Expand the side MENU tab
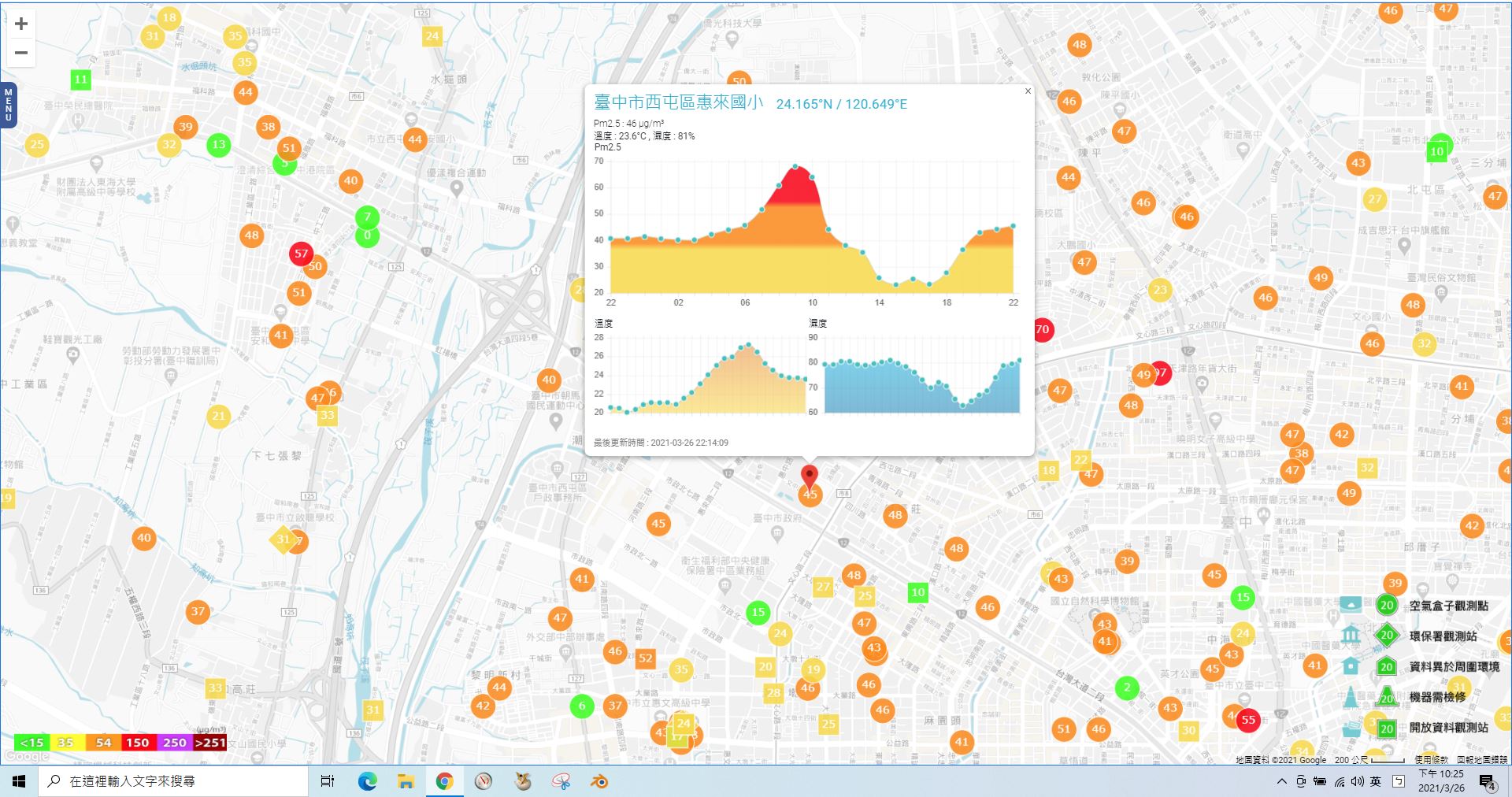 pos(8,105)
